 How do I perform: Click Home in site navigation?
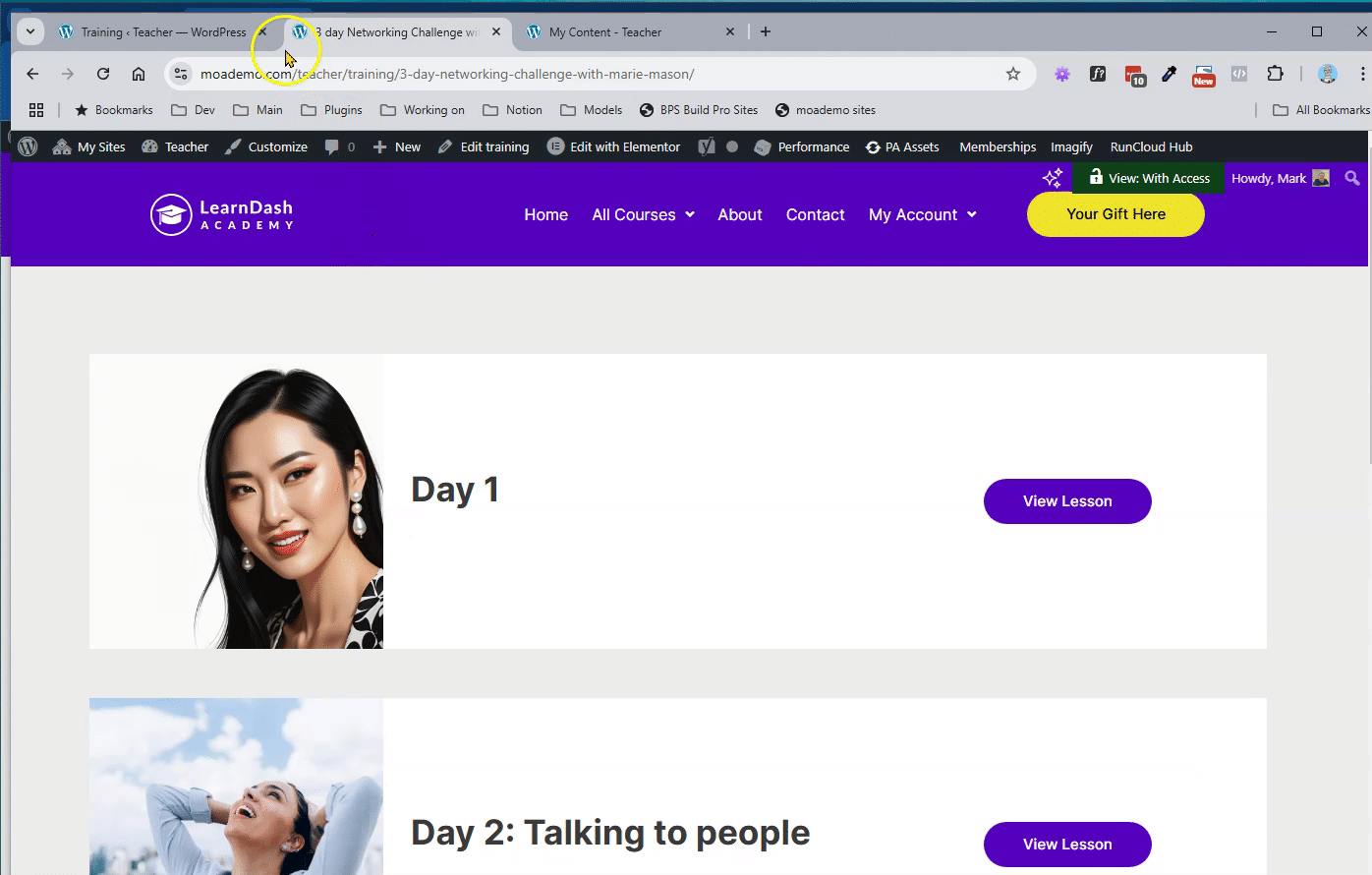pyautogui.click(x=546, y=214)
